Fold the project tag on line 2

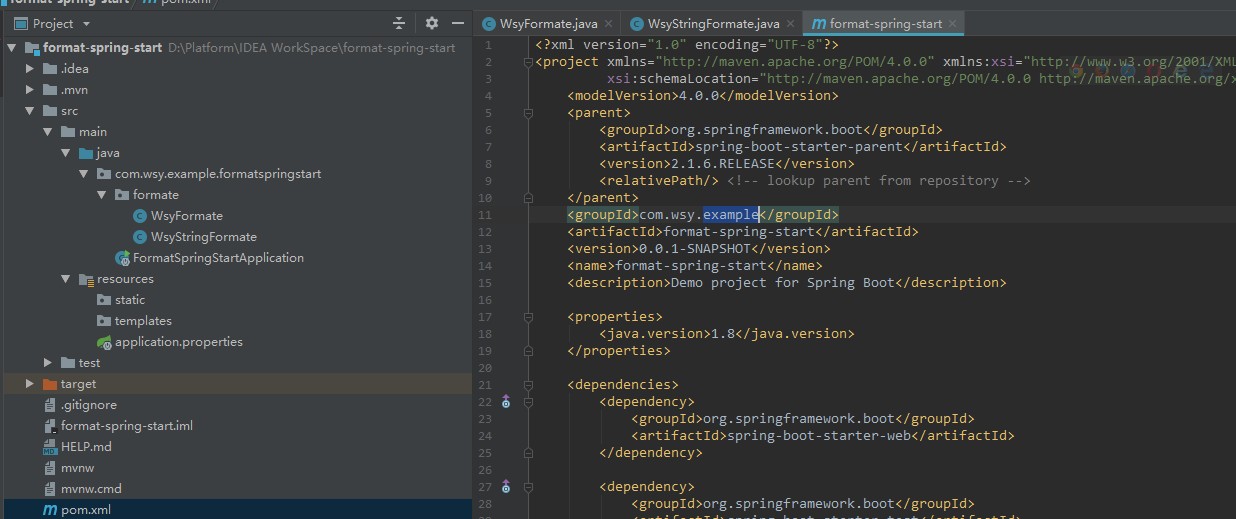[x=528, y=62]
